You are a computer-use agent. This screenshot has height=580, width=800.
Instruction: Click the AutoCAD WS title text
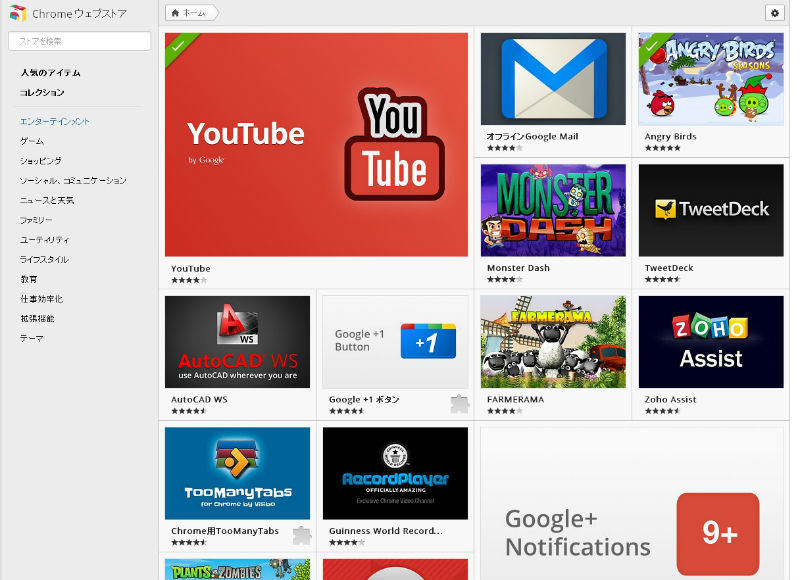(199, 399)
